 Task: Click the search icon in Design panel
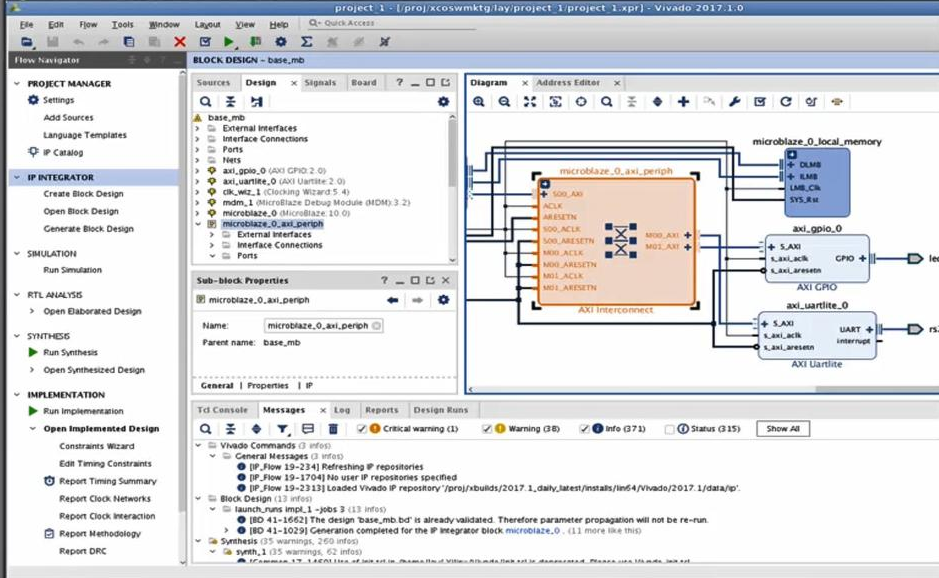coord(205,102)
